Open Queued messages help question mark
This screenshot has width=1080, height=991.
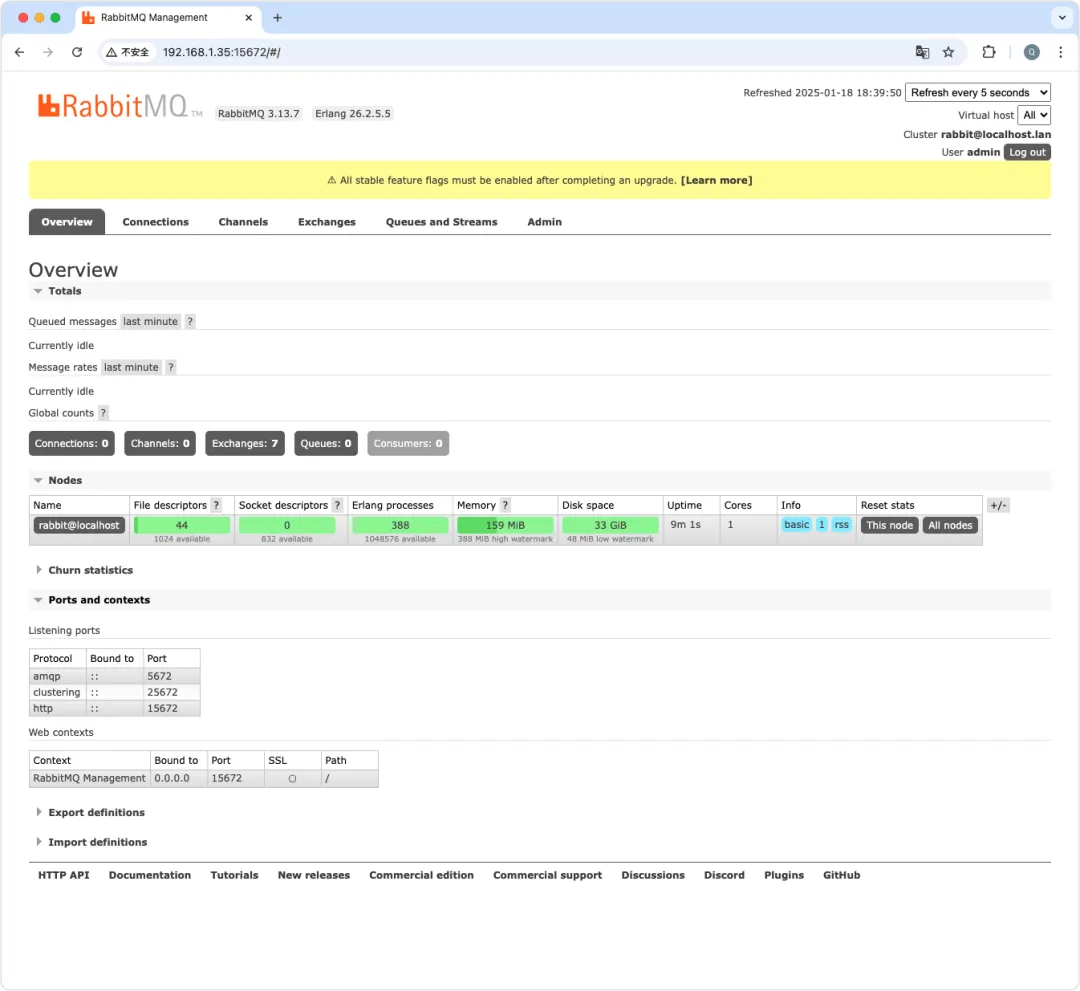click(x=190, y=322)
